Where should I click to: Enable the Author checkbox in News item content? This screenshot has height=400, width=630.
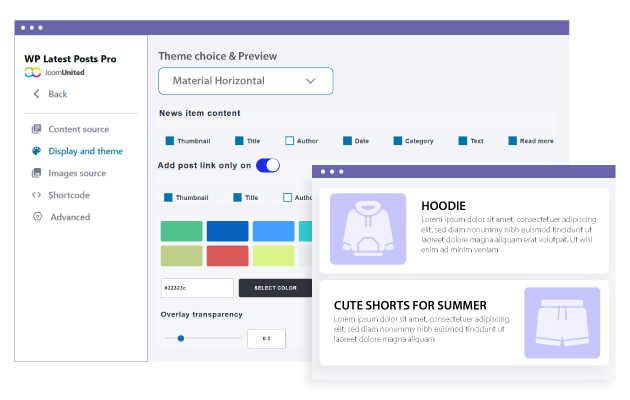[x=290, y=141]
